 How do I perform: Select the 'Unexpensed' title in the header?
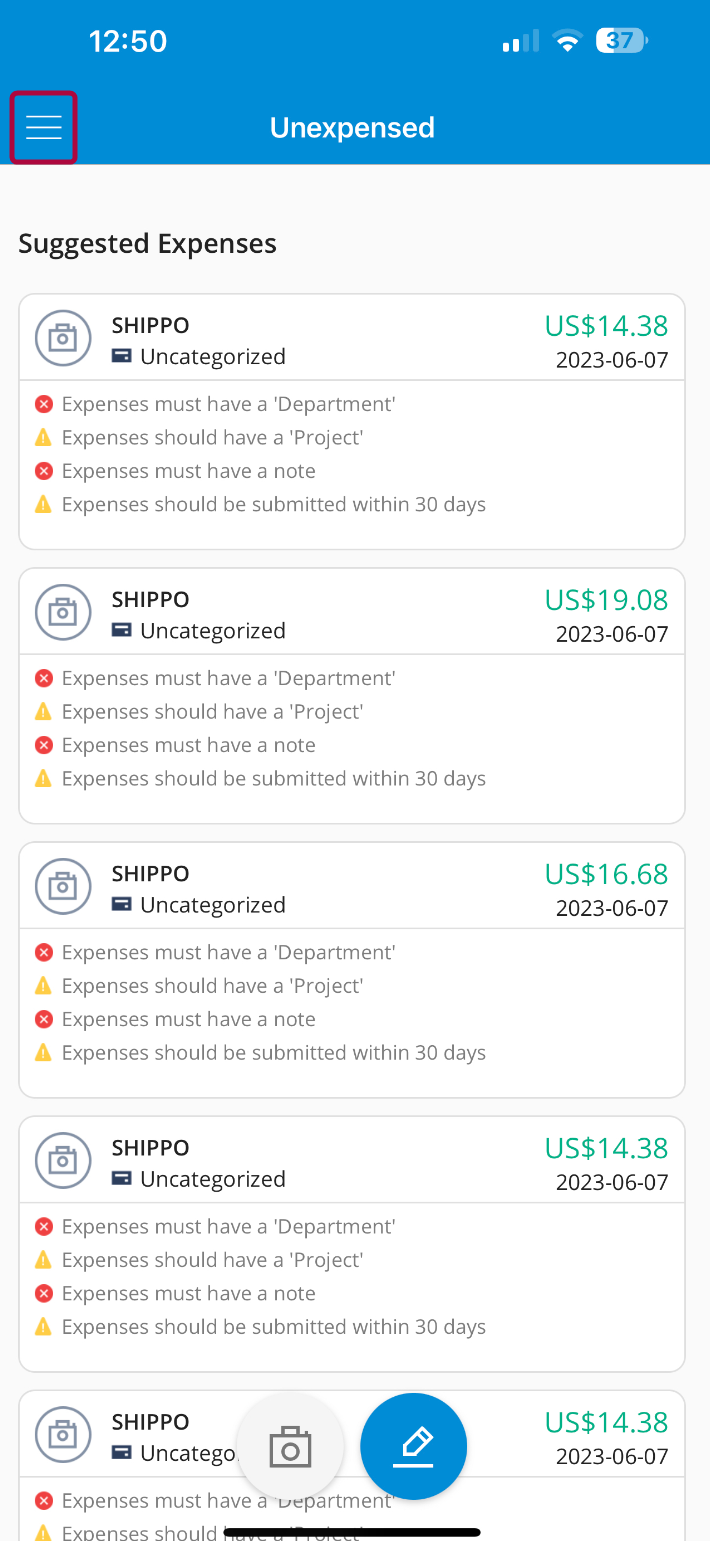[x=352, y=127]
